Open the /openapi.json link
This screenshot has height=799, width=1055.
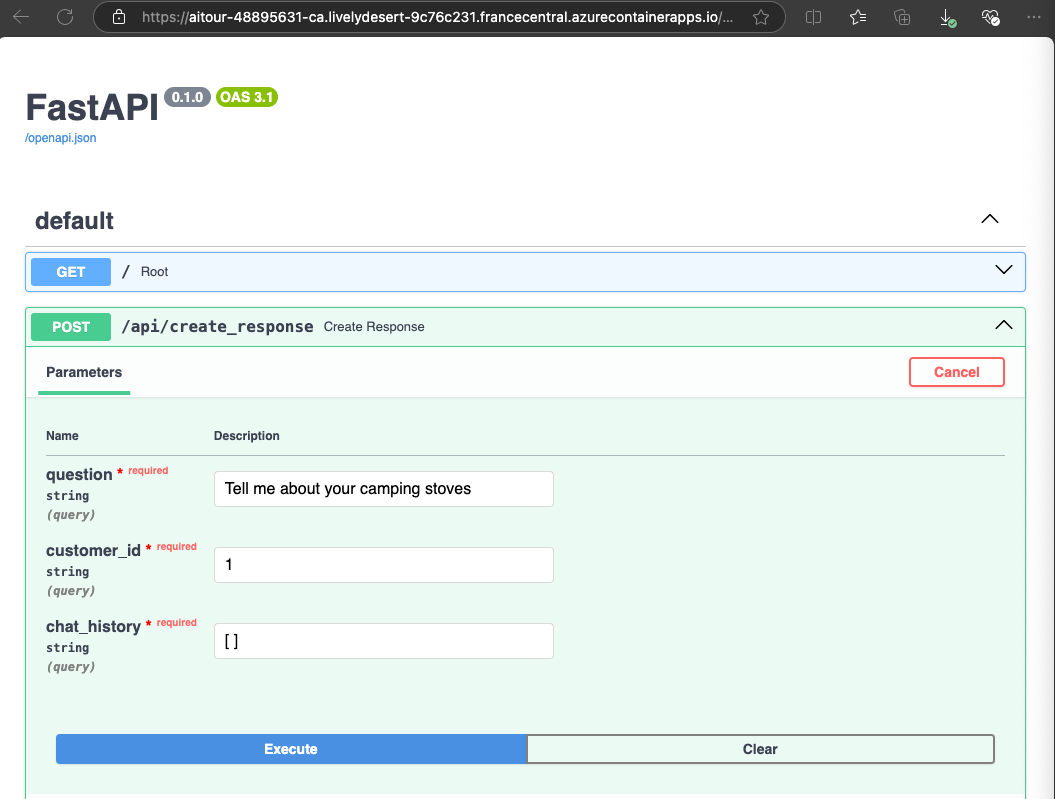click(61, 138)
